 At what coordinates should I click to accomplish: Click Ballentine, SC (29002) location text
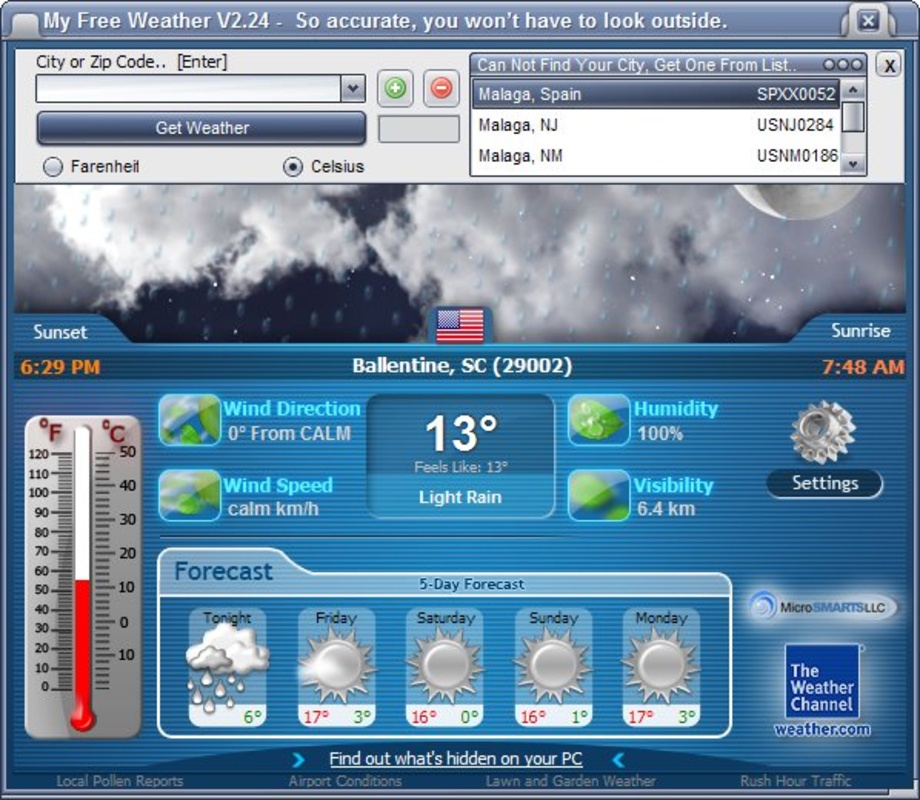462,366
